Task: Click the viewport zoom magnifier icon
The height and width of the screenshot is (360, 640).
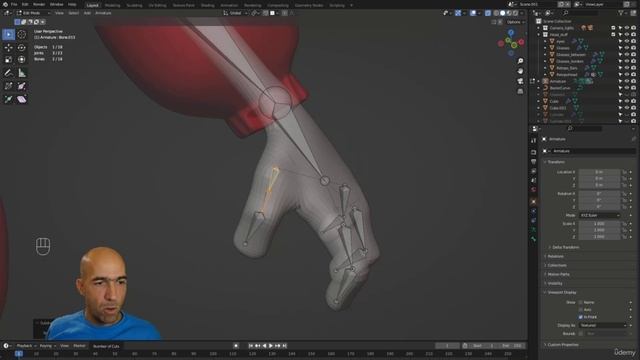Action: click(520, 61)
